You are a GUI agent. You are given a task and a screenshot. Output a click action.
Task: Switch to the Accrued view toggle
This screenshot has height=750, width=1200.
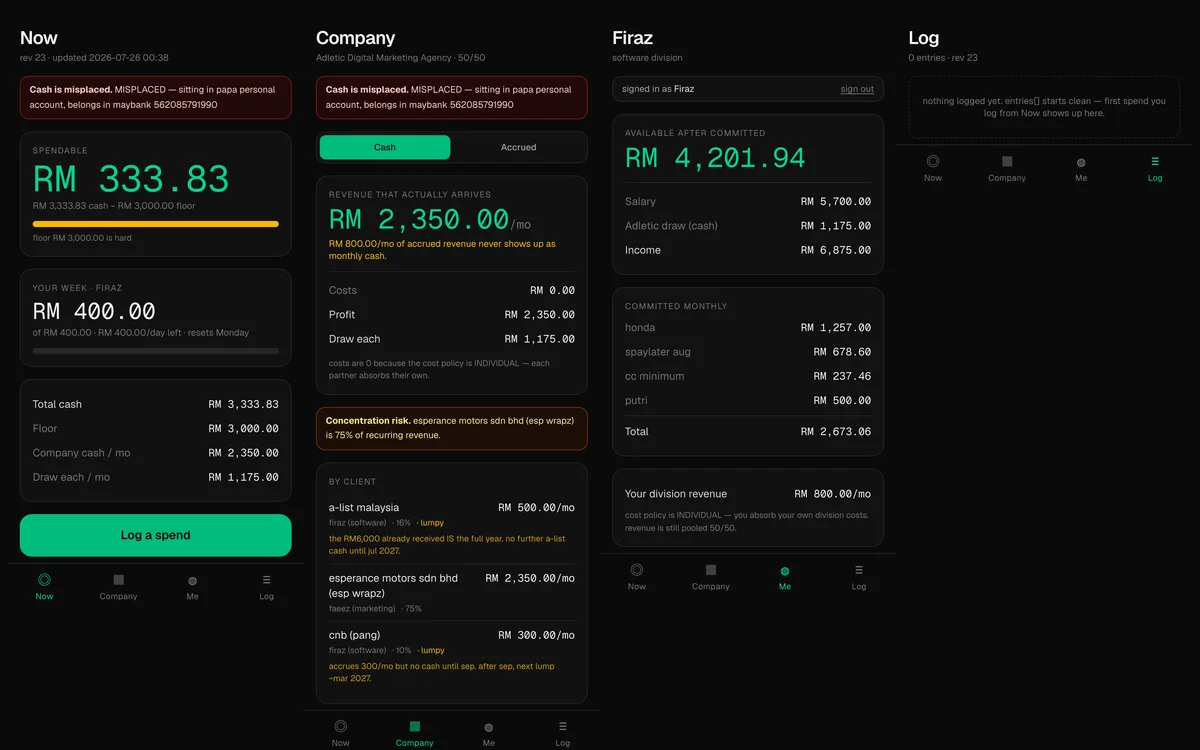(x=518, y=147)
